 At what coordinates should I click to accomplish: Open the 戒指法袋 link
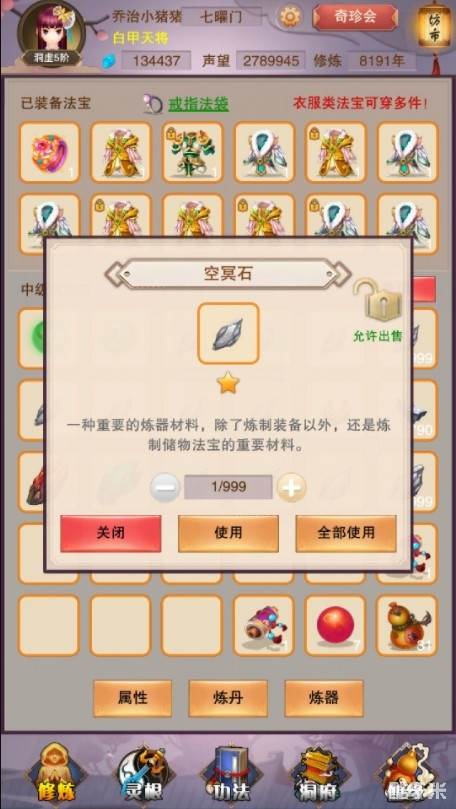pos(199,104)
